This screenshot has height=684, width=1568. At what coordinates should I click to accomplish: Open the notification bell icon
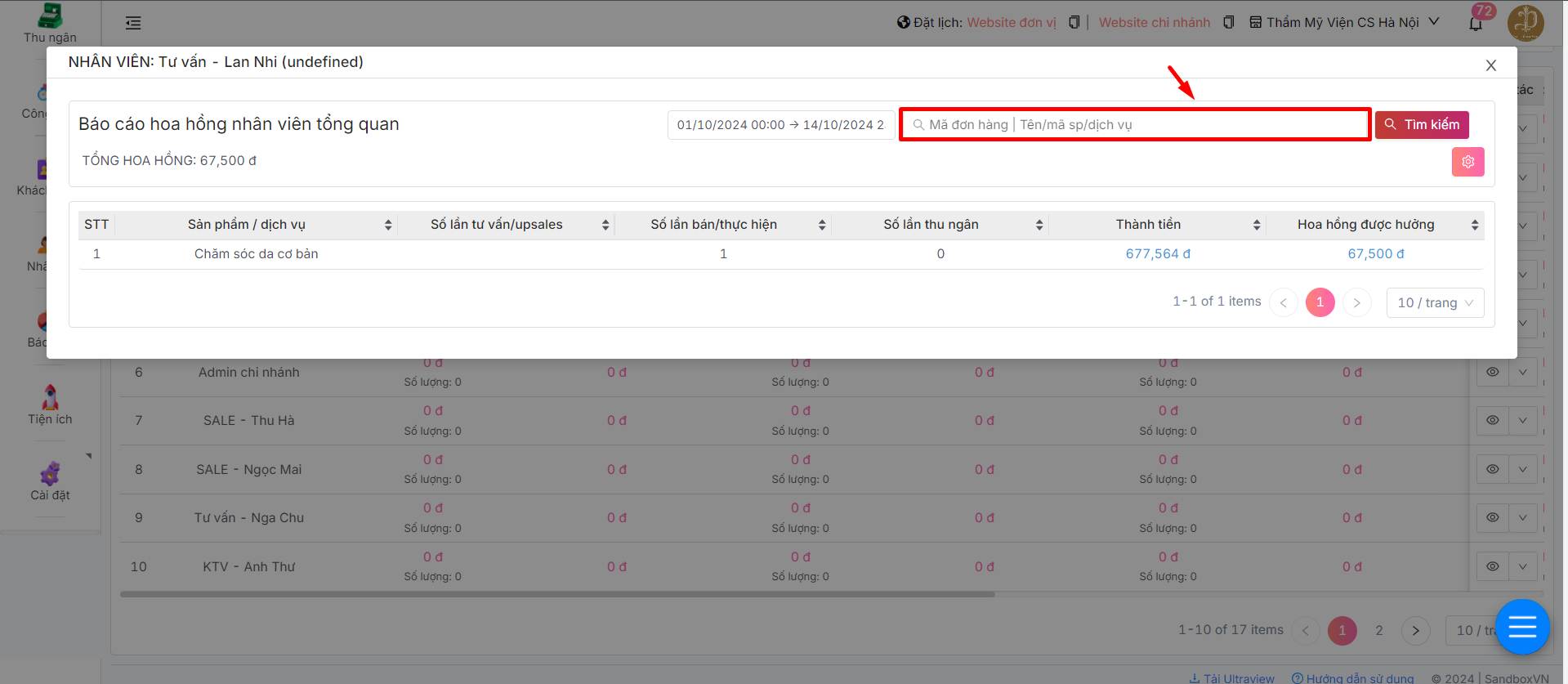click(1476, 23)
